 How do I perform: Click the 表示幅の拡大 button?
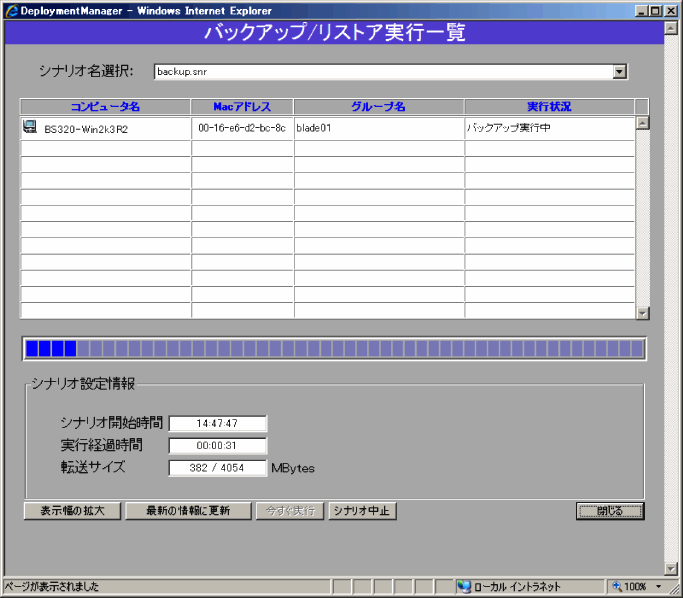click(72, 511)
